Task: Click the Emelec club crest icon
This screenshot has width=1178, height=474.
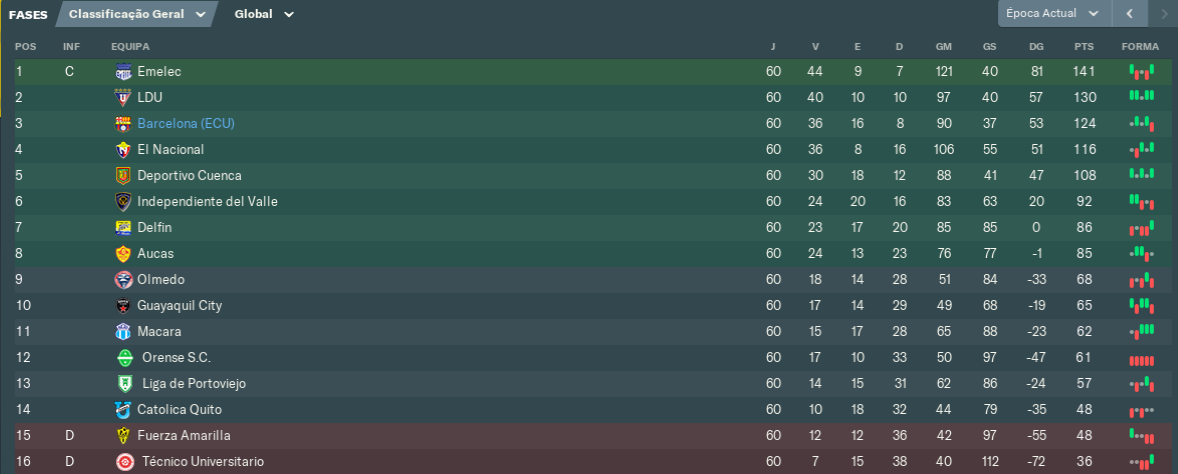Action: [123, 72]
